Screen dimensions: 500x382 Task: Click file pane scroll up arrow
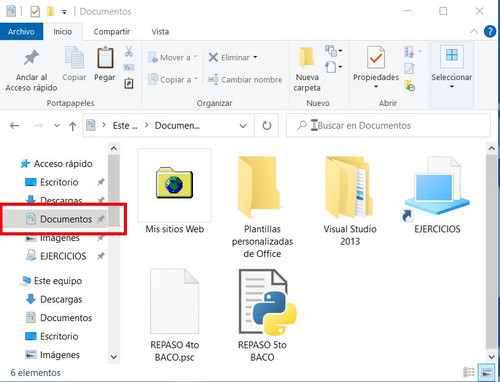[x=492, y=148]
